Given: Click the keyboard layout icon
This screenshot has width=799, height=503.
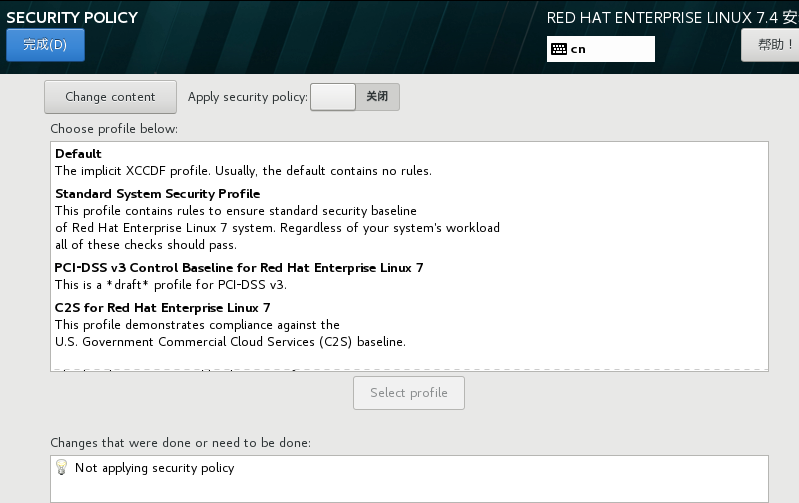Looking at the screenshot, I should pyautogui.click(x=559, y=49).
